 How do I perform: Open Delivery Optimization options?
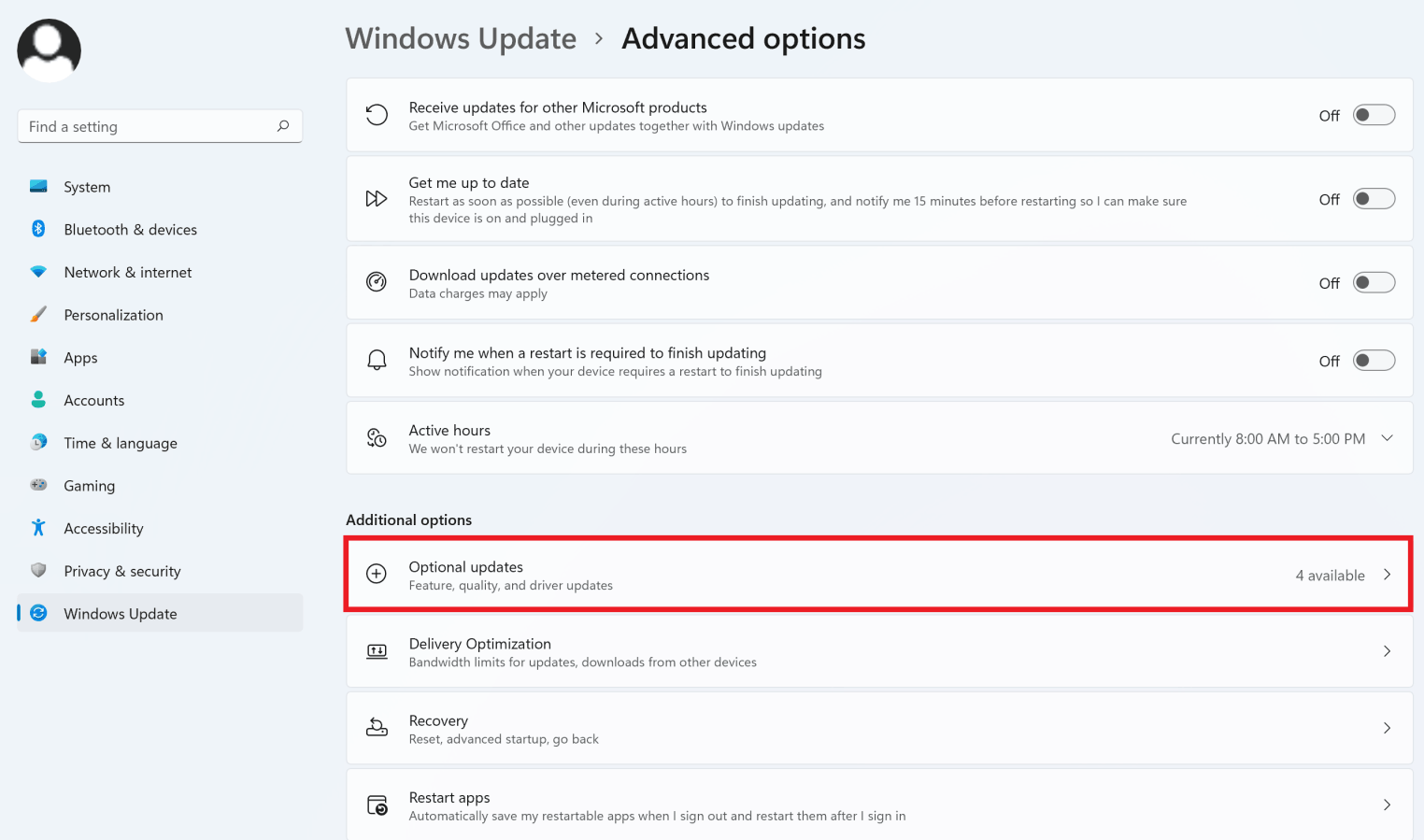pyautogui.click(x=878, y=651)
